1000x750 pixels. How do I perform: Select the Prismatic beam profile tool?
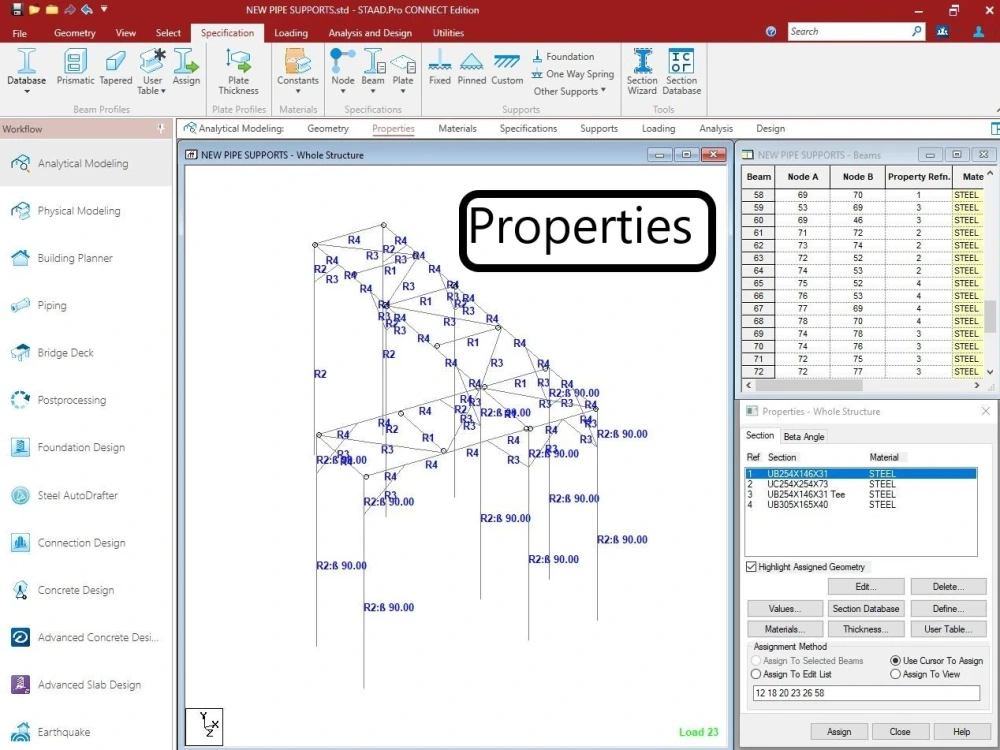coord(75,67)
